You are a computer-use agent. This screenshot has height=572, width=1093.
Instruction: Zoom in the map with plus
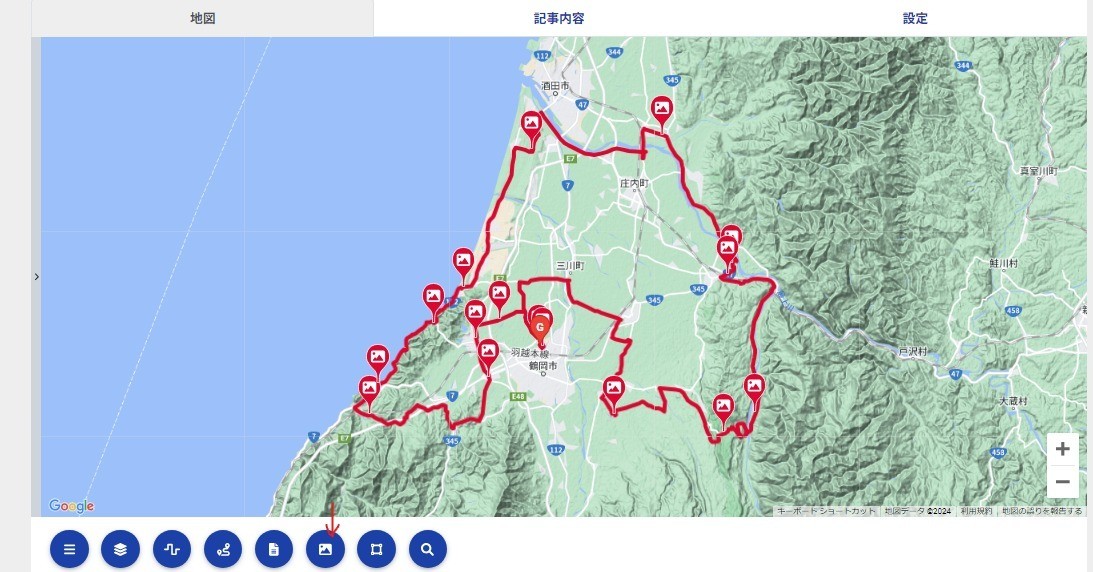click(x=1062, y=449)
